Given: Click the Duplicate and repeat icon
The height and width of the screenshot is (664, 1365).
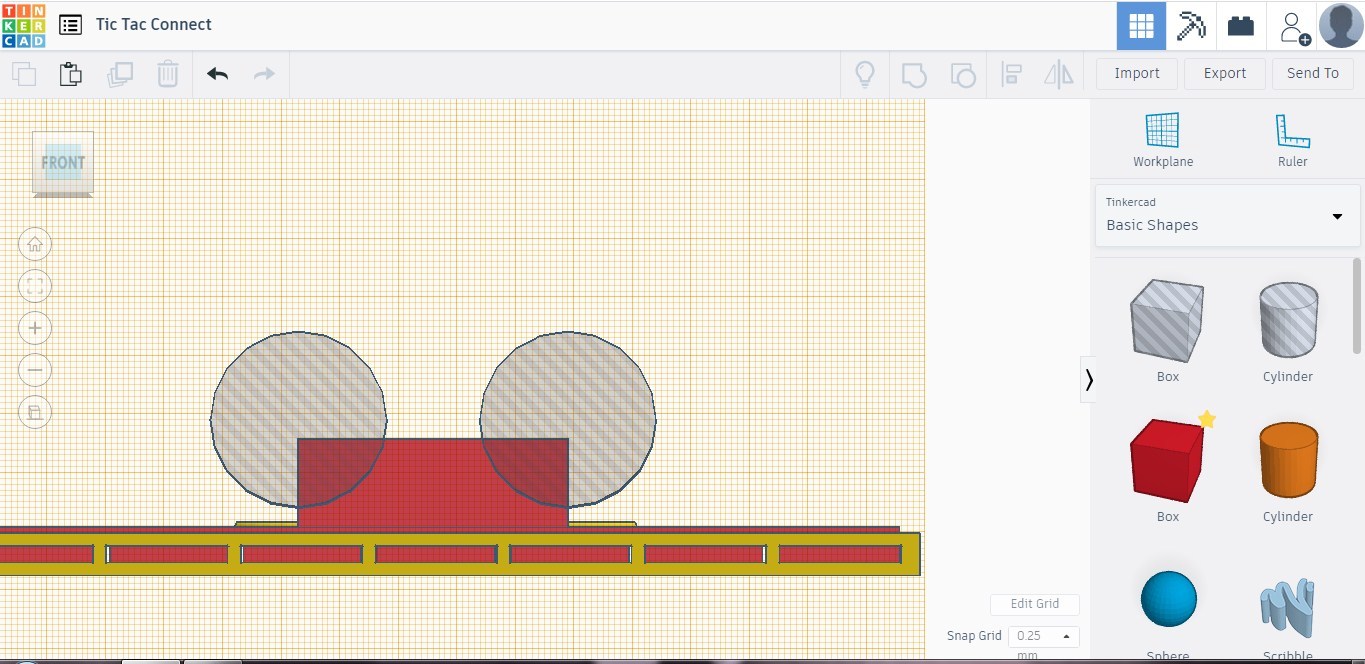Looking at the screenshot, I should point(120,74).
